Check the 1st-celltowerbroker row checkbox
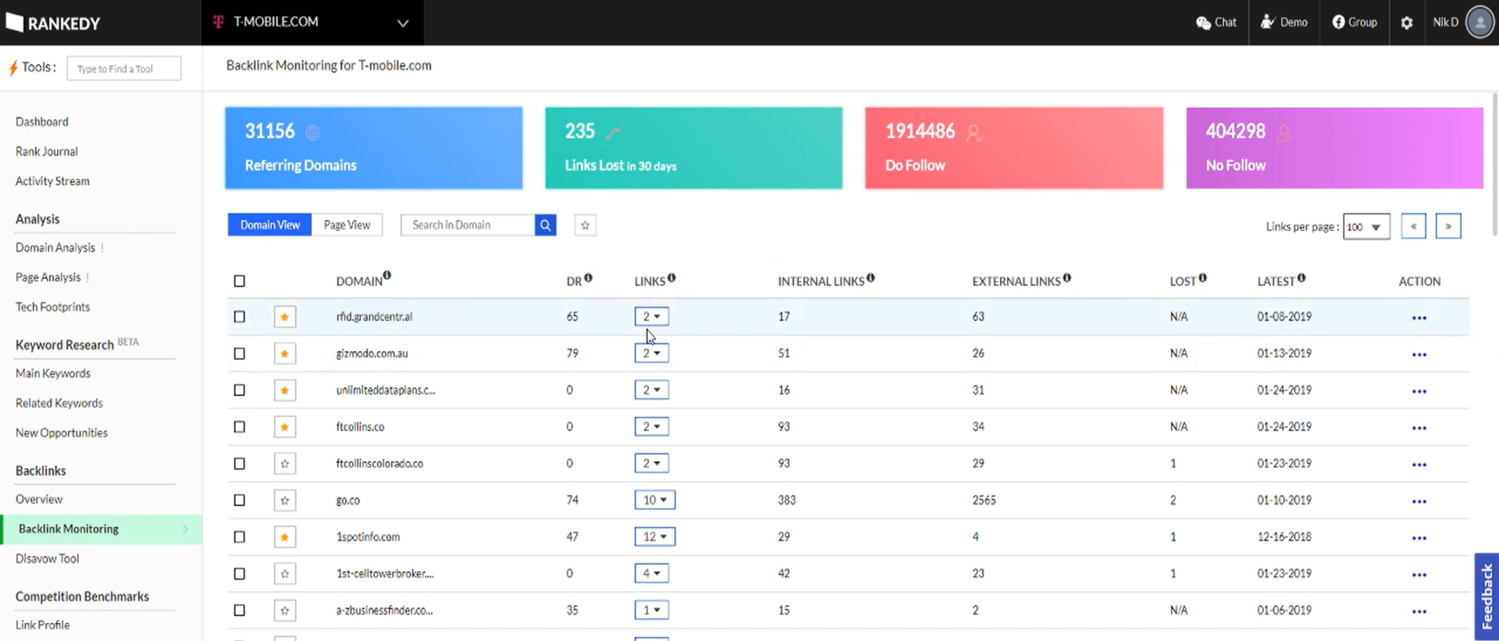Viewport: 1499px width, 641px height. tap(239, 573)
